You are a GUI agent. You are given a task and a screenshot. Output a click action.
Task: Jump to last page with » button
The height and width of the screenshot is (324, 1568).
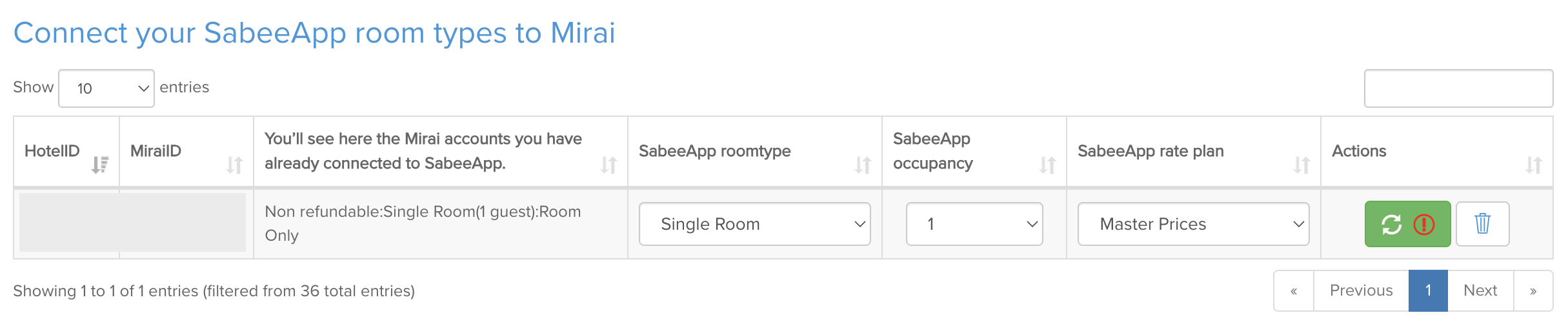(x=1533, y=290)
